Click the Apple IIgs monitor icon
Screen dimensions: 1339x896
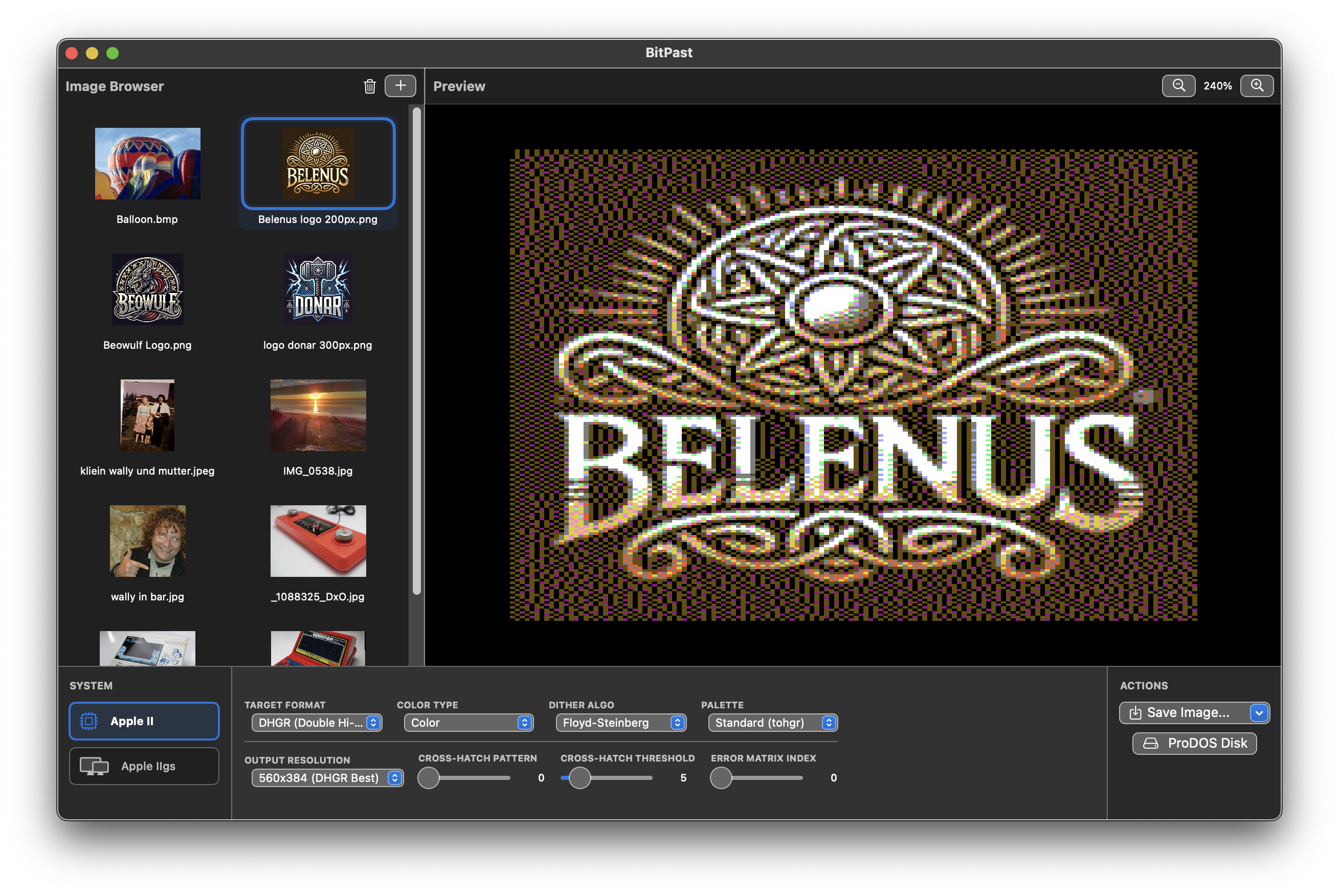[94, 766]
